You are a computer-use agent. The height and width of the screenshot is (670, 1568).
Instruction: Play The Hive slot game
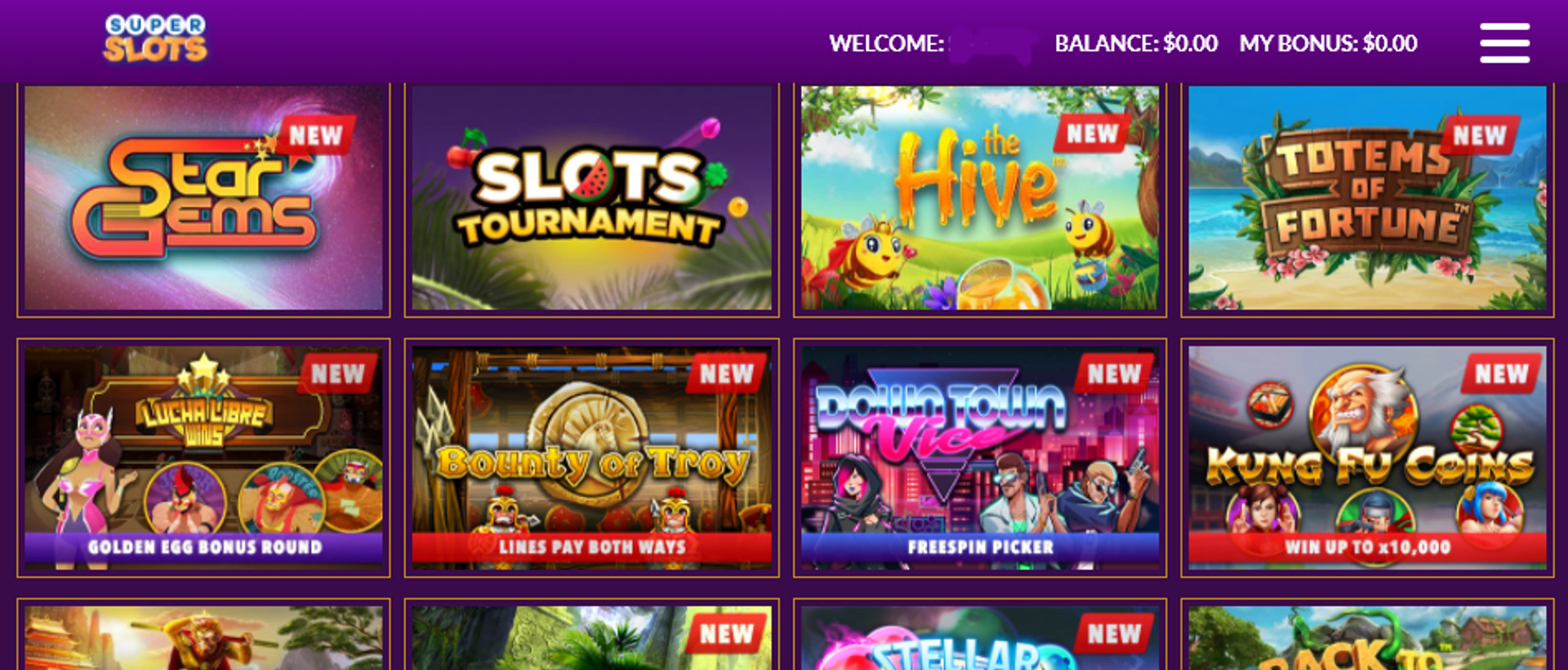tap(980, 198)
